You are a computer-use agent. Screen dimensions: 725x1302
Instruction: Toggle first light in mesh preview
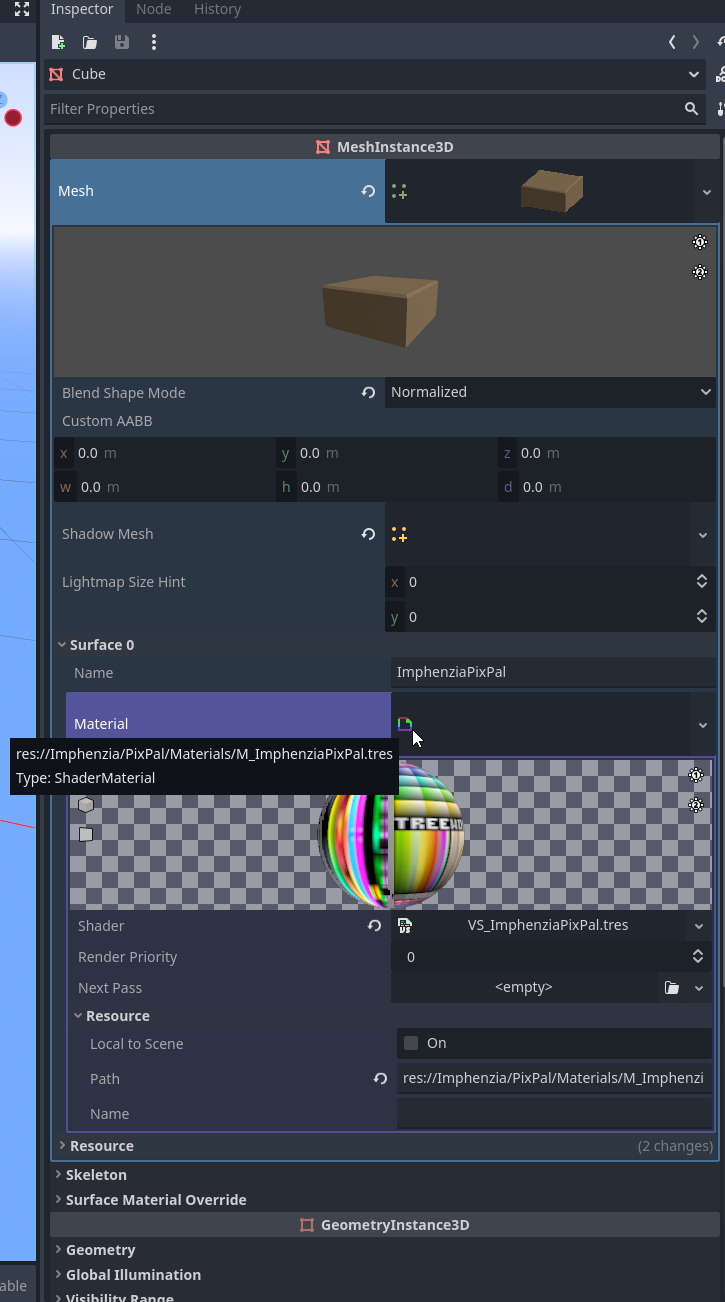coord(700,242)
